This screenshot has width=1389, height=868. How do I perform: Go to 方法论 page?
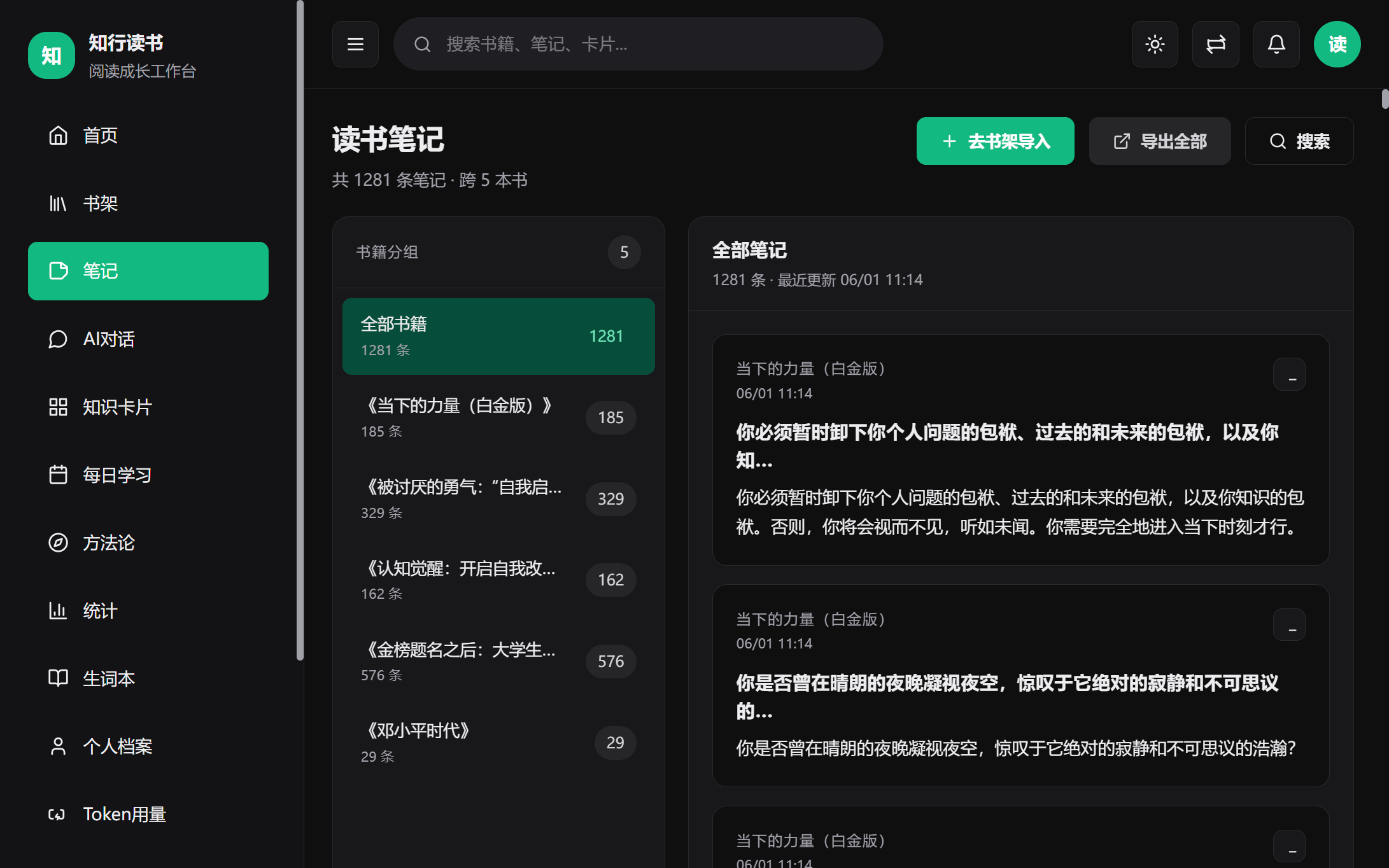point(148,543)
